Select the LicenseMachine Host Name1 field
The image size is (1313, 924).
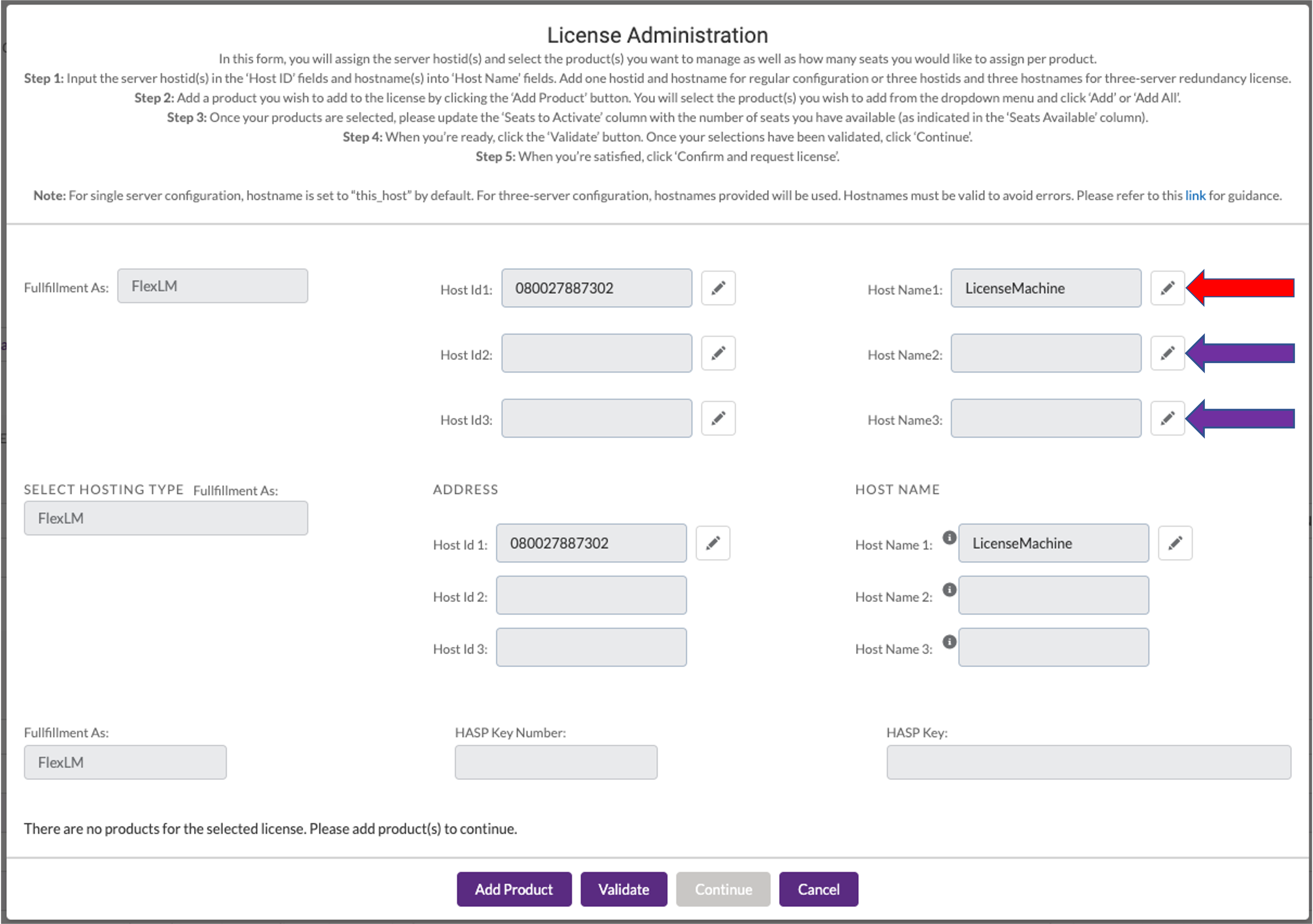[1045, 288]
